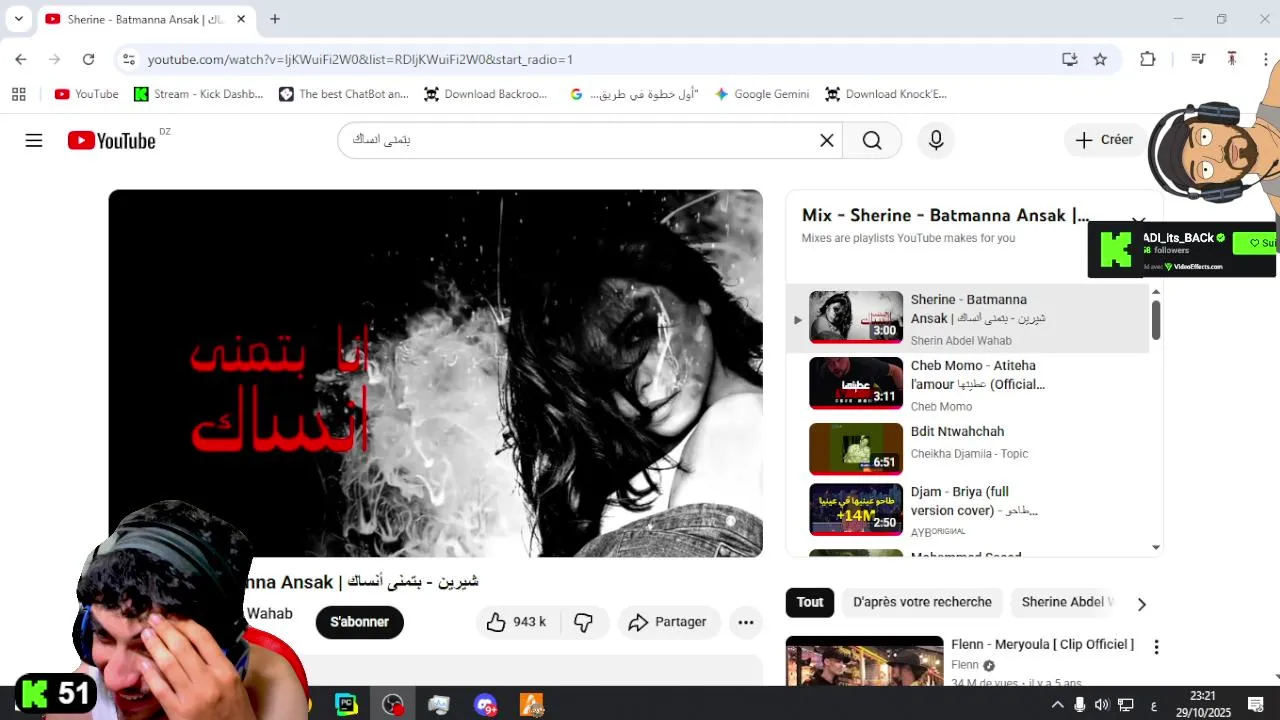Open Discord from the taskbar

pyautogui.click(x=486, y=705)
